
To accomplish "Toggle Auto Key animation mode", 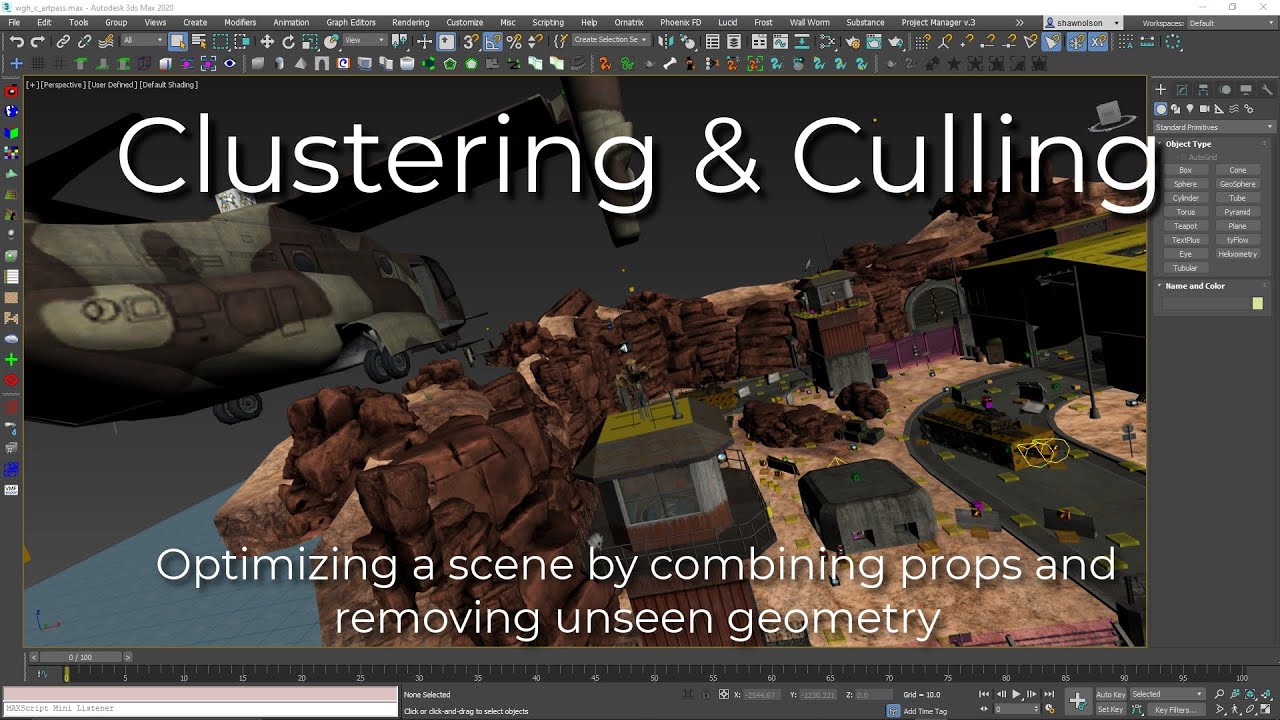I will coord(1111,694).
